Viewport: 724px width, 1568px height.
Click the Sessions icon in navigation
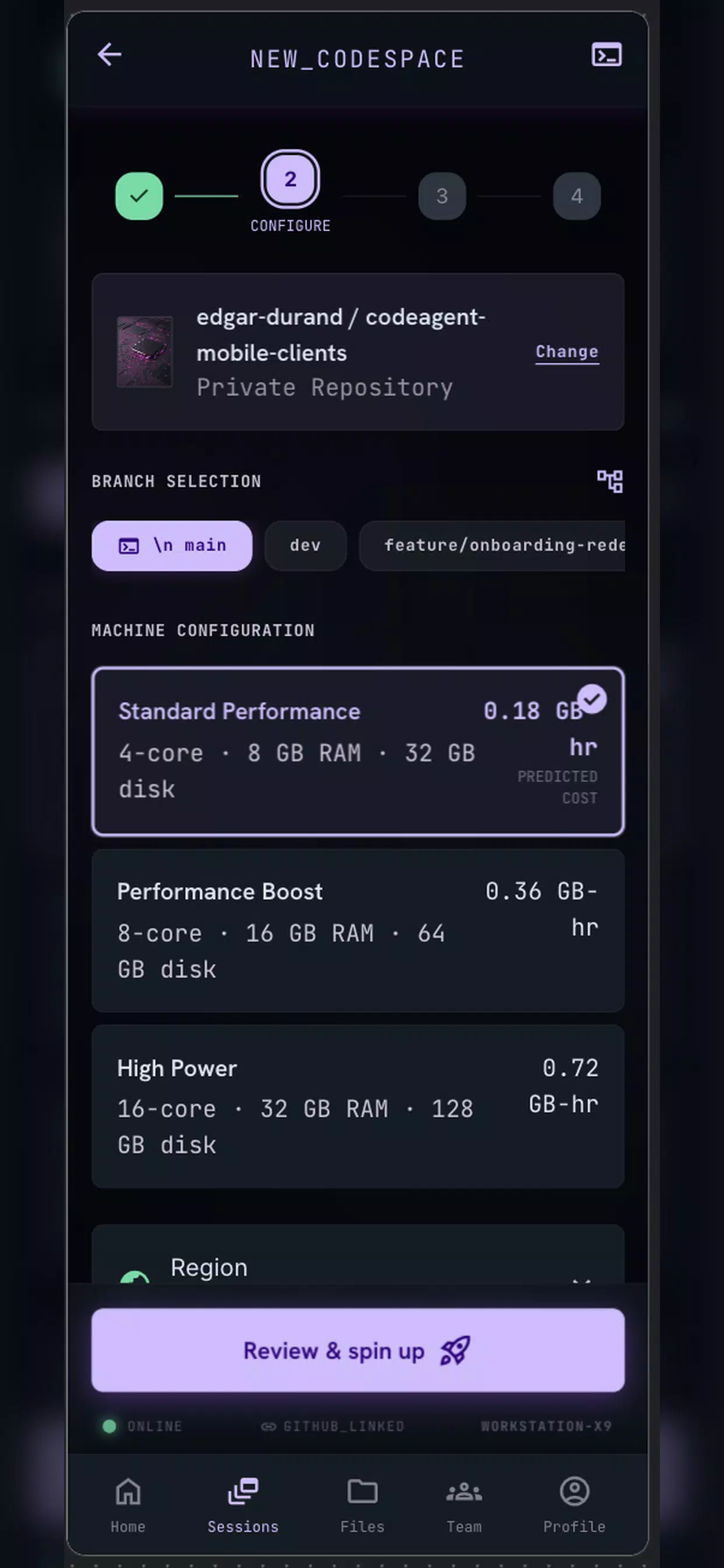[x=243, y=1492]
